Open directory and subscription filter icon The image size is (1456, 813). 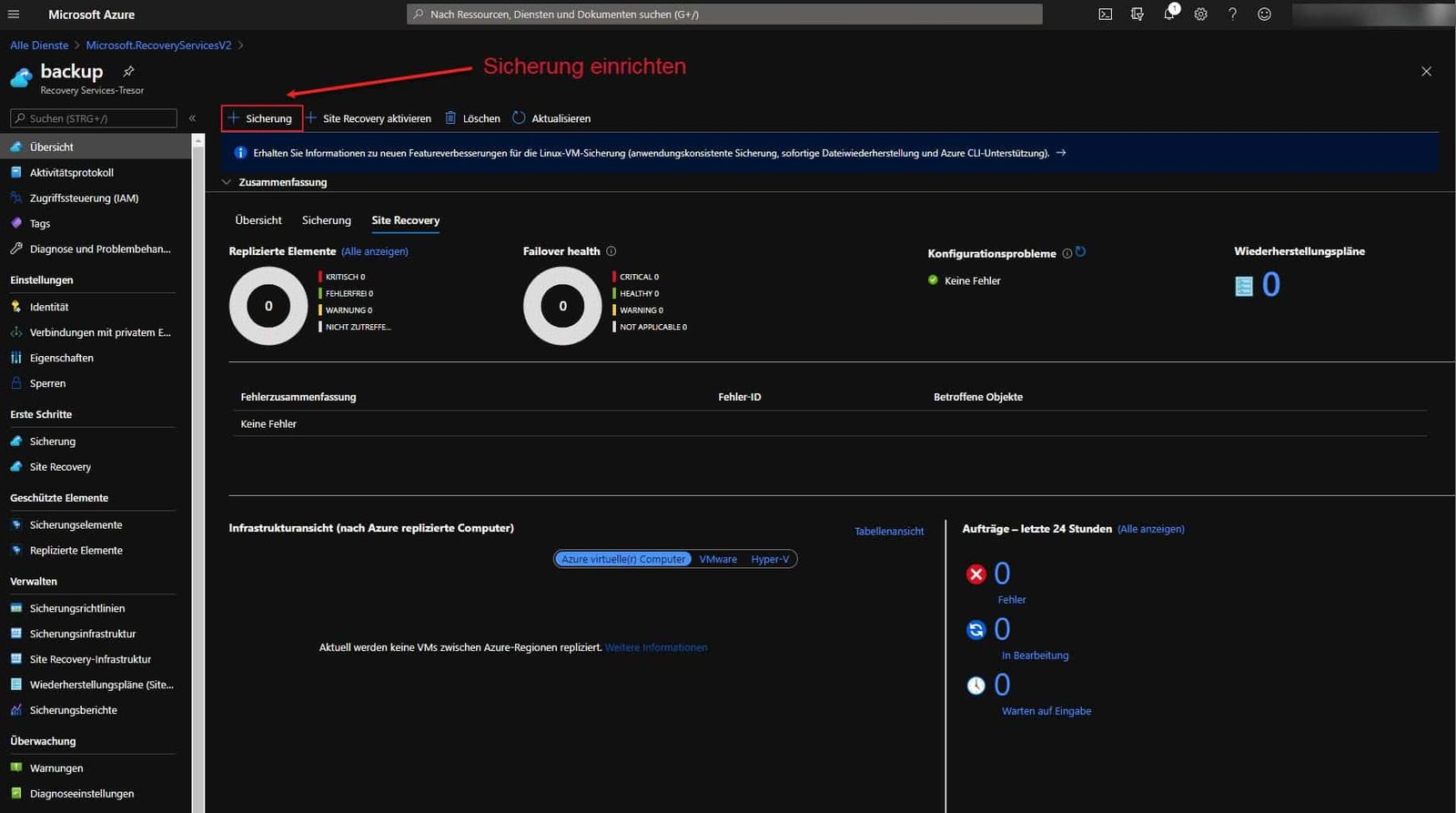click(x=1137, y=15)
